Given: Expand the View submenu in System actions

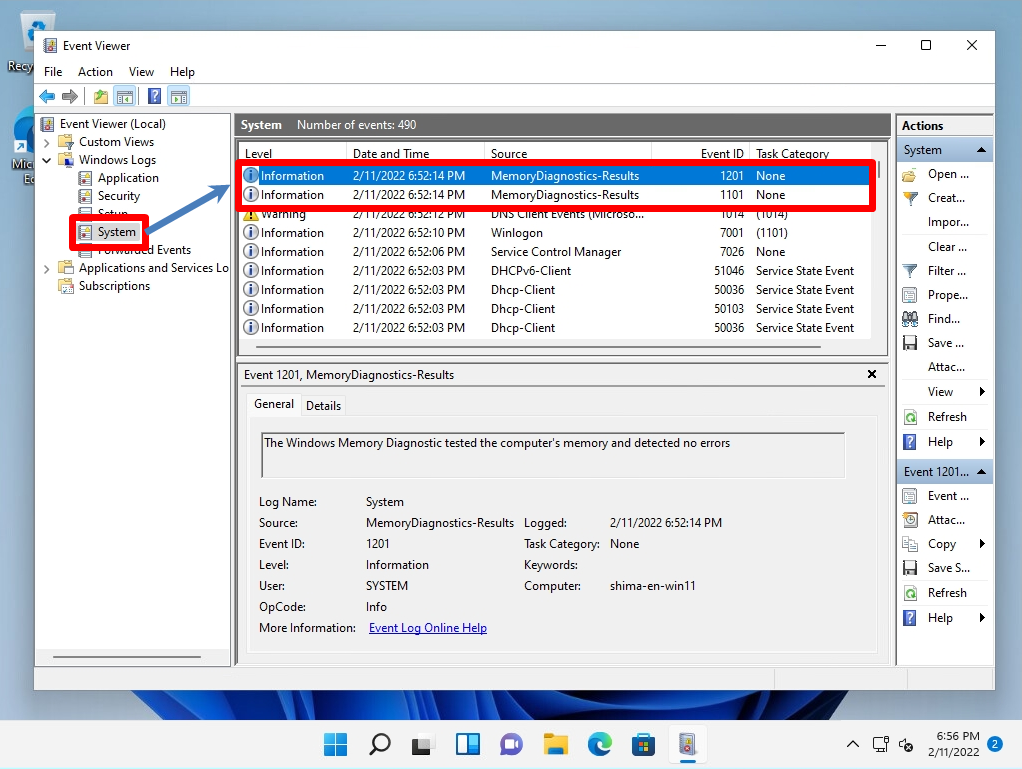Looking at the screenshot, I should [x=982, y=392].
